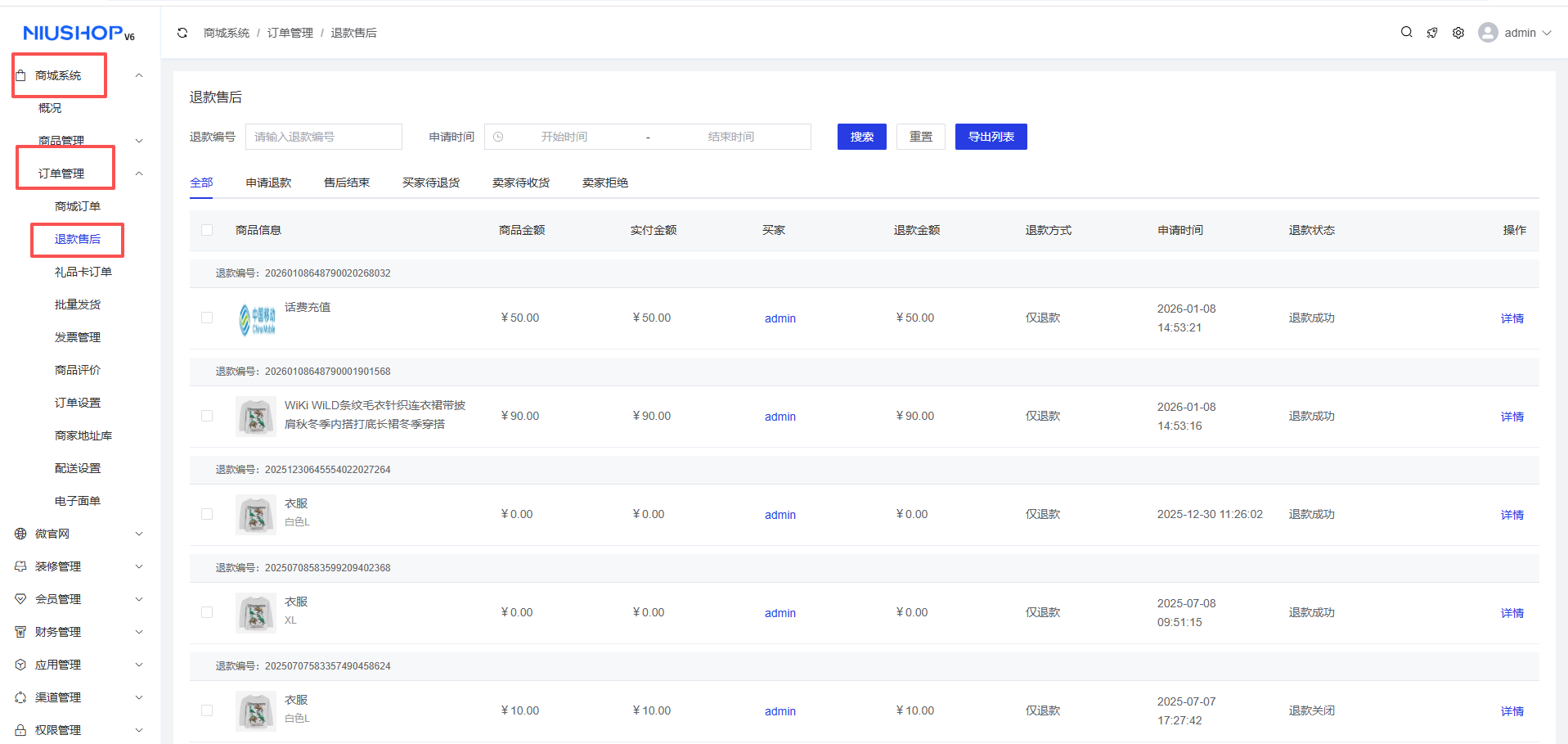Expand the 会员管理 sidebar menu chevron
This screenshot has height=744, width=1568.
pyautogui.click(x=139, y=599)
